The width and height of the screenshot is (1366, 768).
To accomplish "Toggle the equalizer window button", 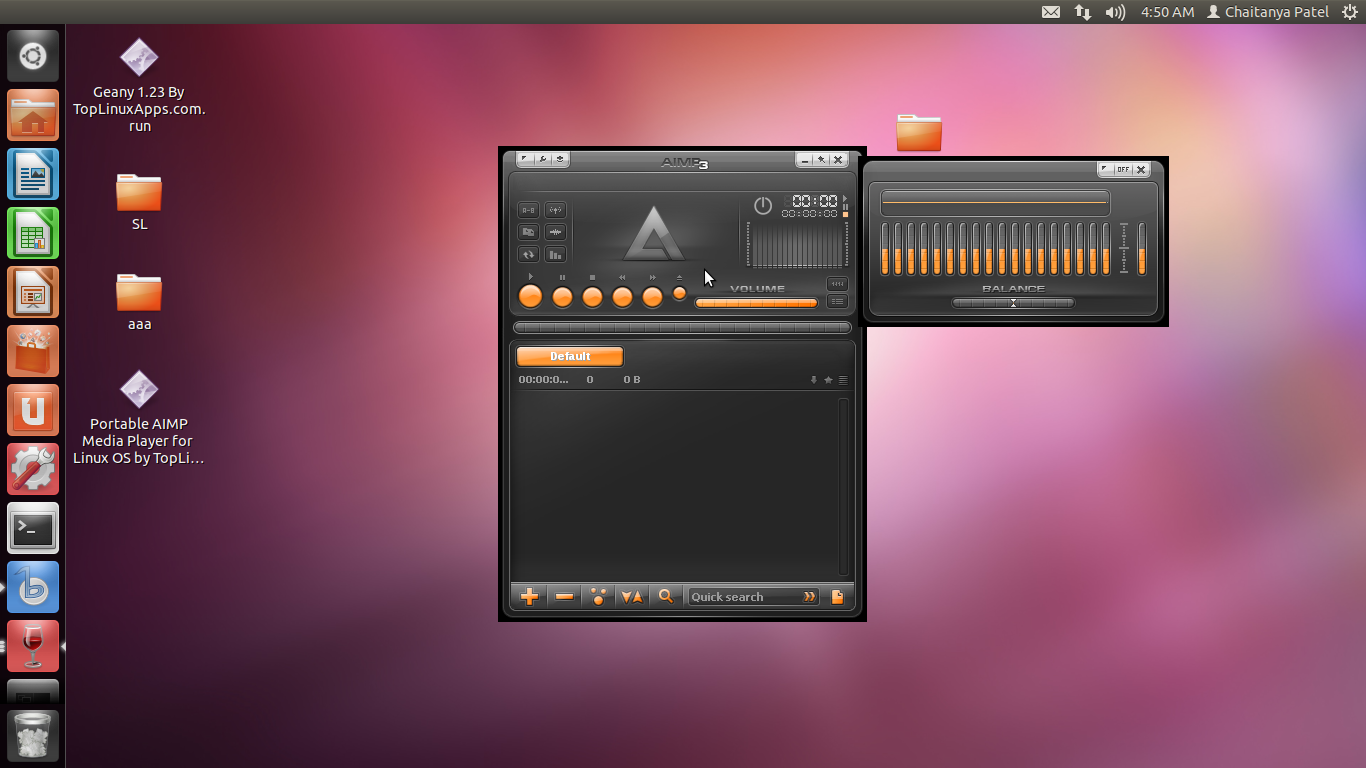I will coord(837,284).
